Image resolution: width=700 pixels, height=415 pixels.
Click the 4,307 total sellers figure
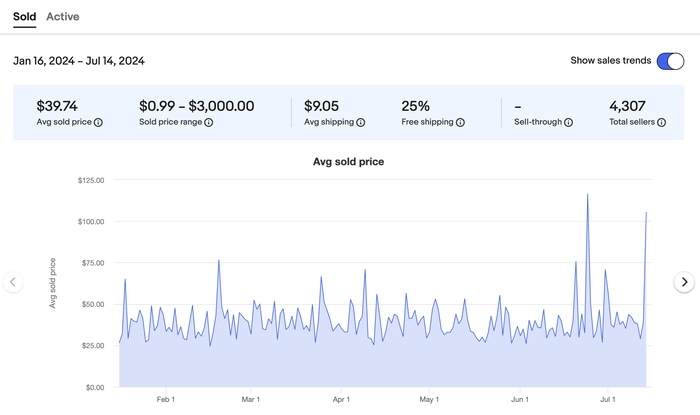630,105
